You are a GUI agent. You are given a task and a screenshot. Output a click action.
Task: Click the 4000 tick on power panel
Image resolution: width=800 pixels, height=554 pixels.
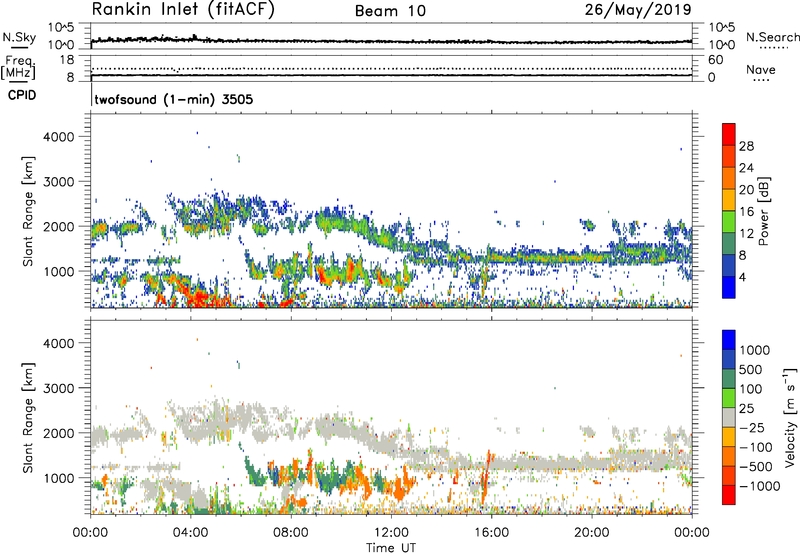tap(59, 137)
